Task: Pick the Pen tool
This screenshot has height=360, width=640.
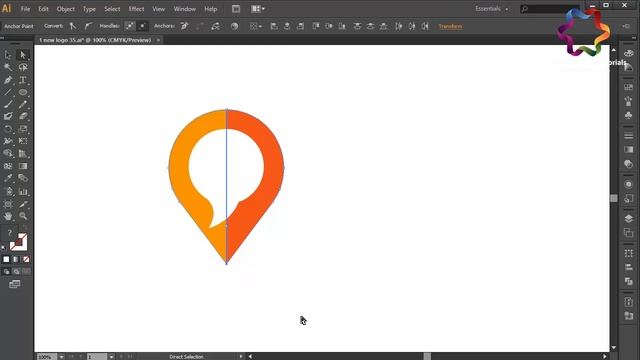Action: 8,80
